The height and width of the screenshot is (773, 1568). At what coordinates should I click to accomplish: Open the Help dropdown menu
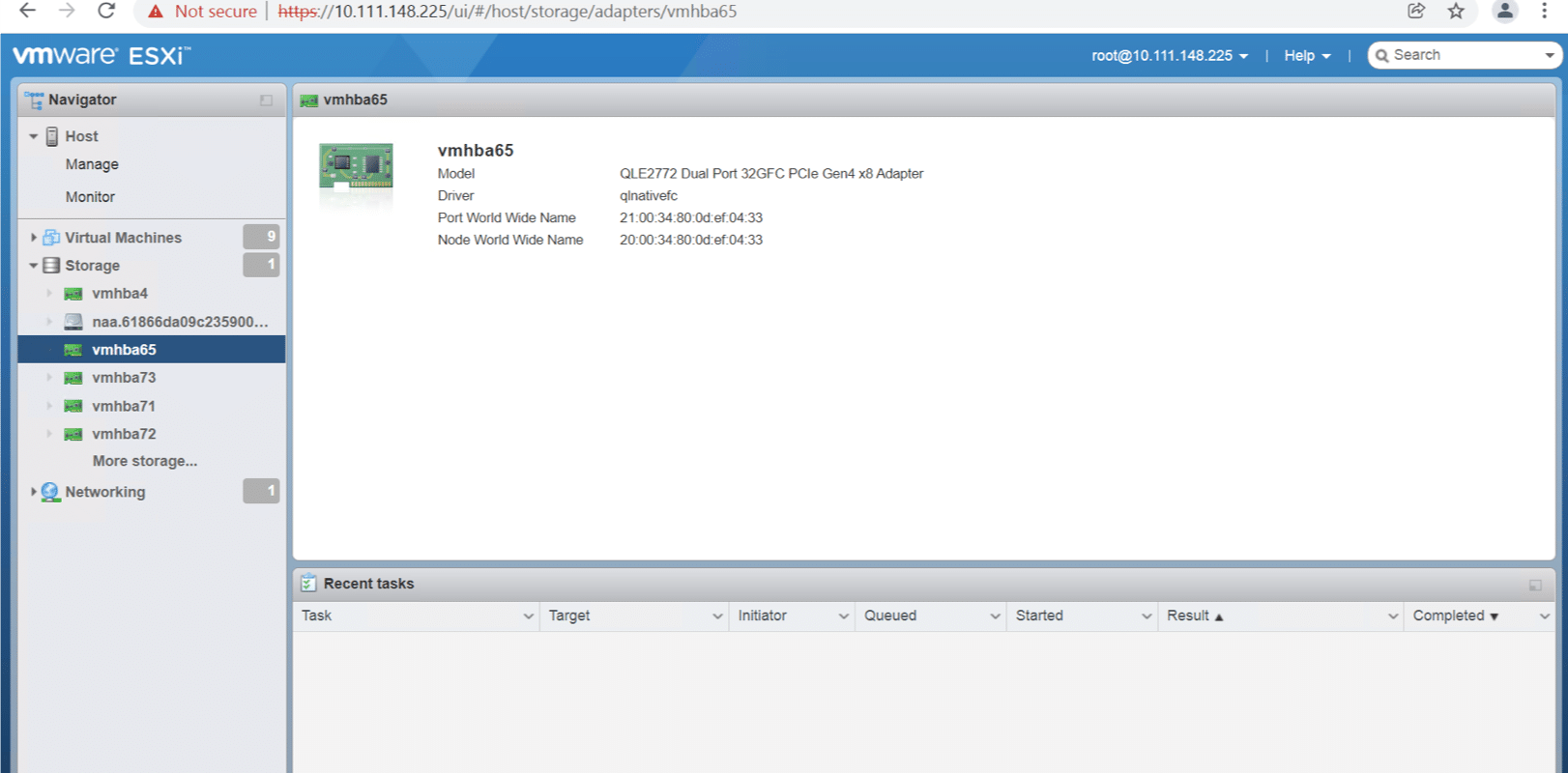(1307, 56)
